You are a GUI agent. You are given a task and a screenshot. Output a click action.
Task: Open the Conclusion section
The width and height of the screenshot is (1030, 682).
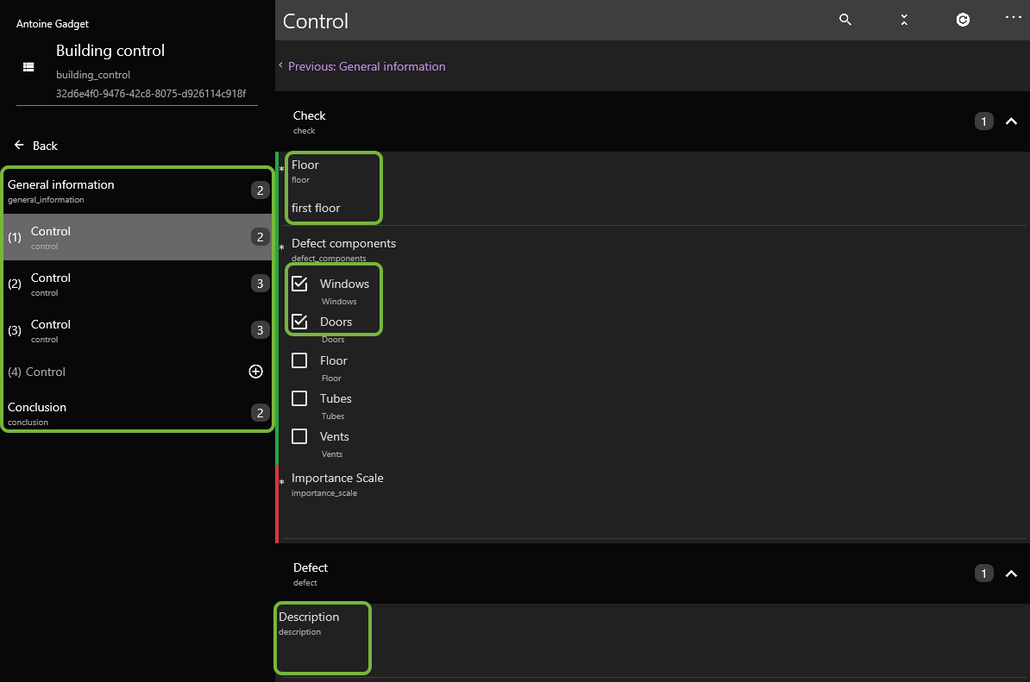[x=138, y=413]
